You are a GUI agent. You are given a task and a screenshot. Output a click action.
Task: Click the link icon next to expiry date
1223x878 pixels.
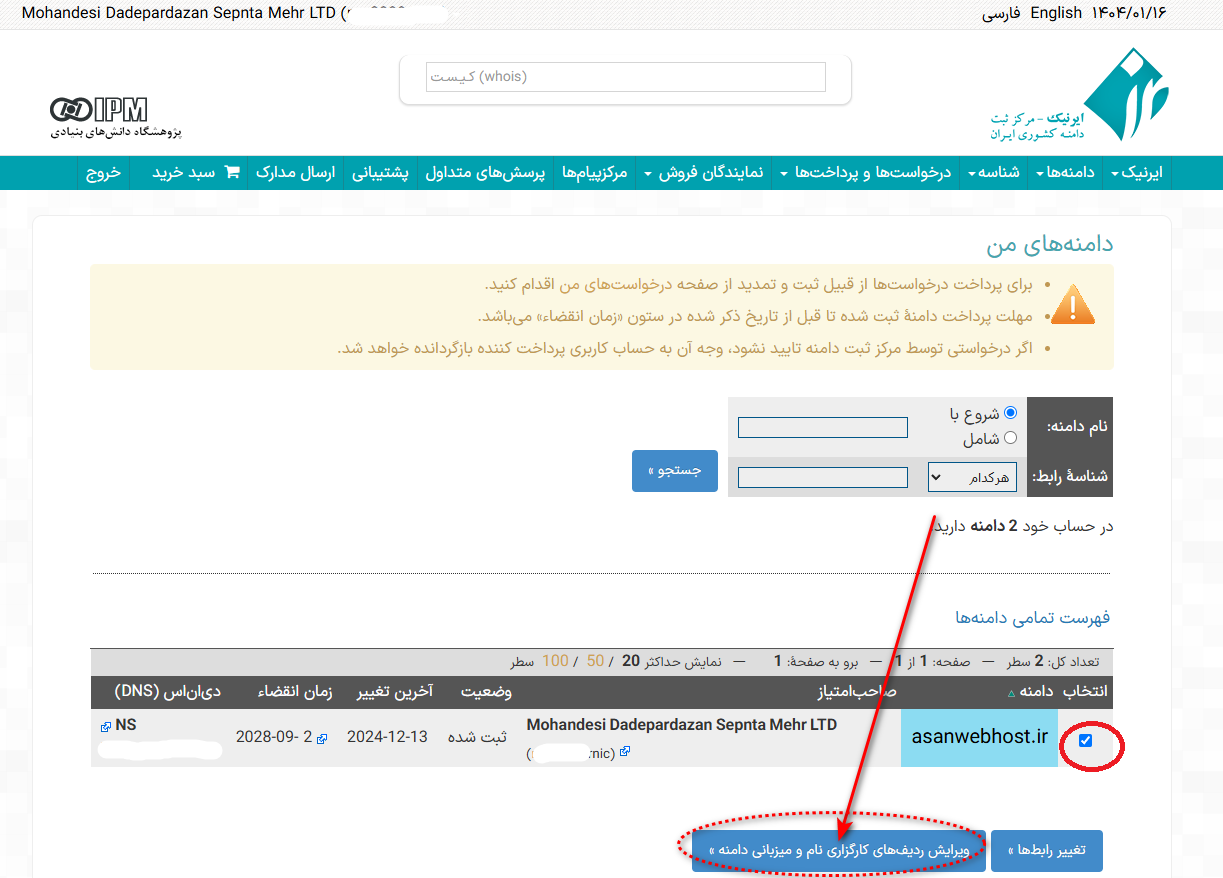pos(322,739)
